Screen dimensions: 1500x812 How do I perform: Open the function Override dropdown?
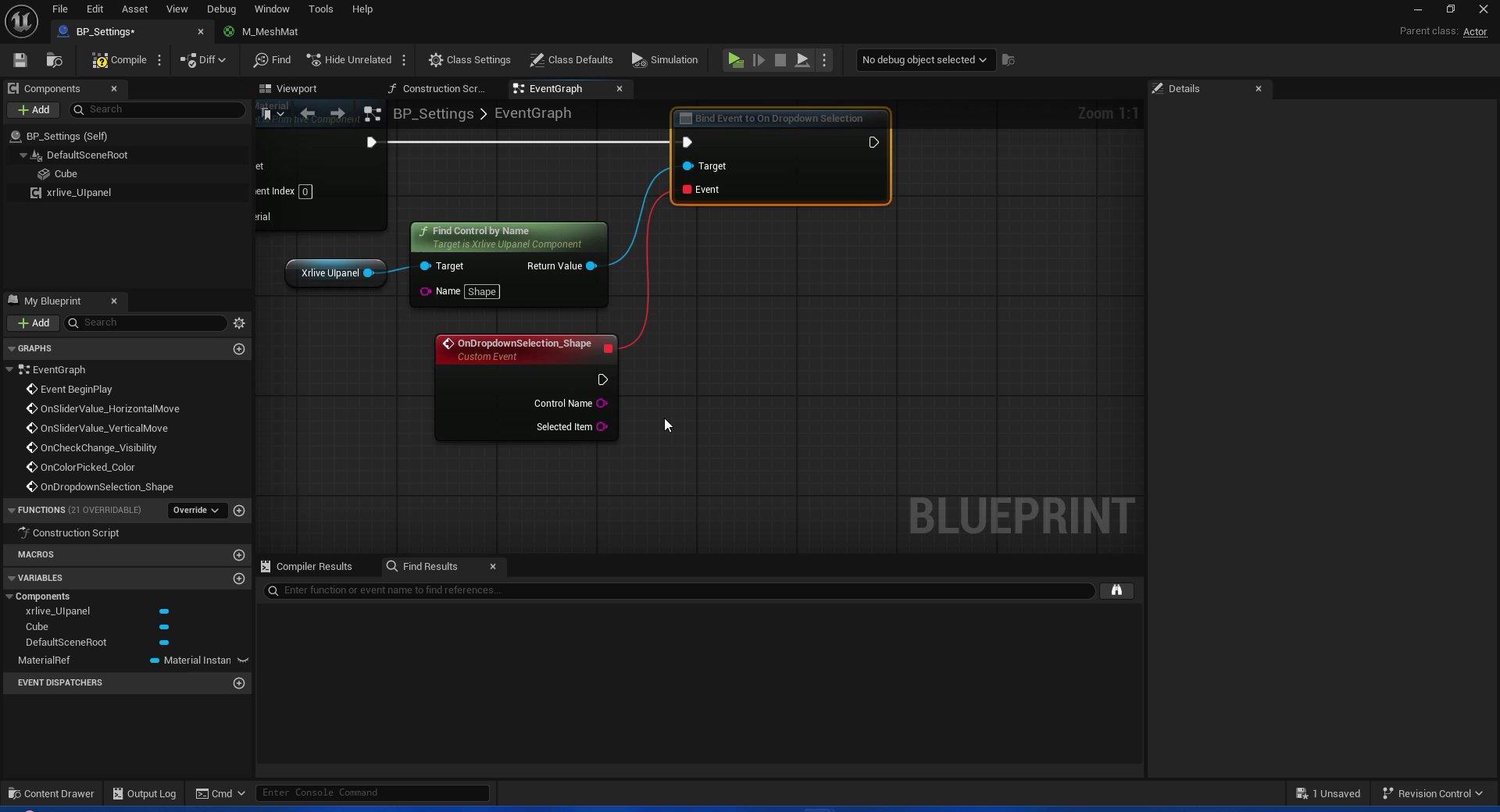tap(196, 511)
